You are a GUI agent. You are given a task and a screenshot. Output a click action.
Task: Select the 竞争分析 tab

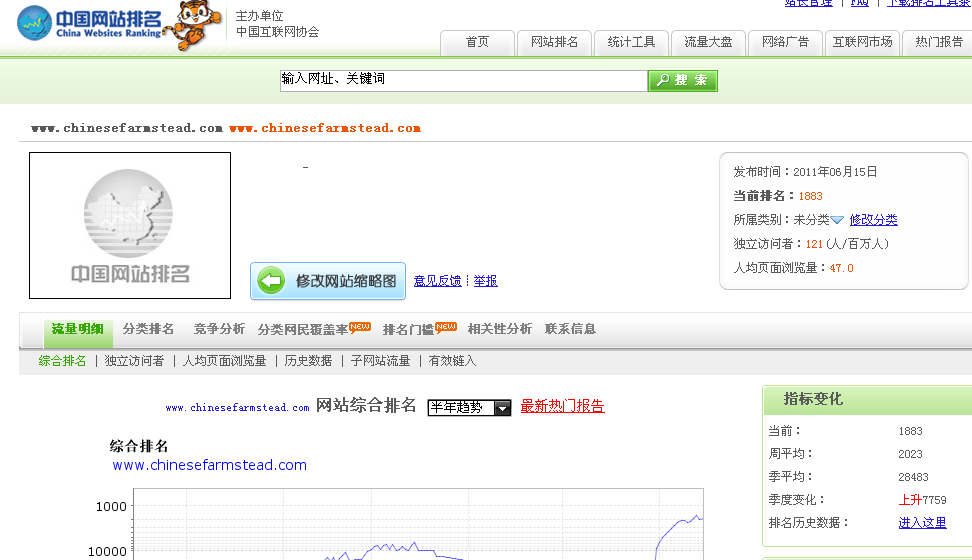(x=219, y=329)
